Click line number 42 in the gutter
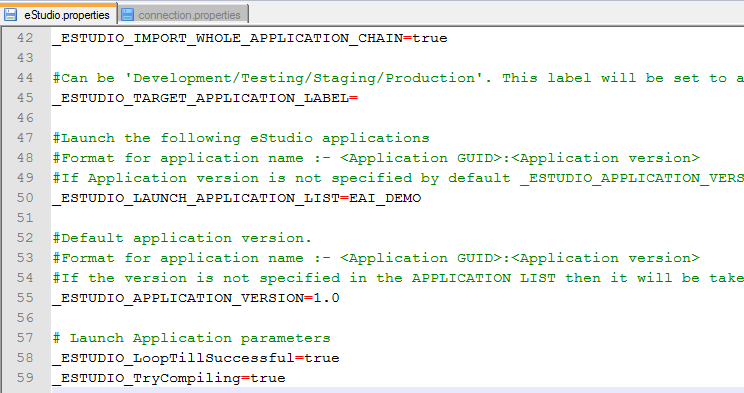The image size is (744, 393). coord(25,38)
